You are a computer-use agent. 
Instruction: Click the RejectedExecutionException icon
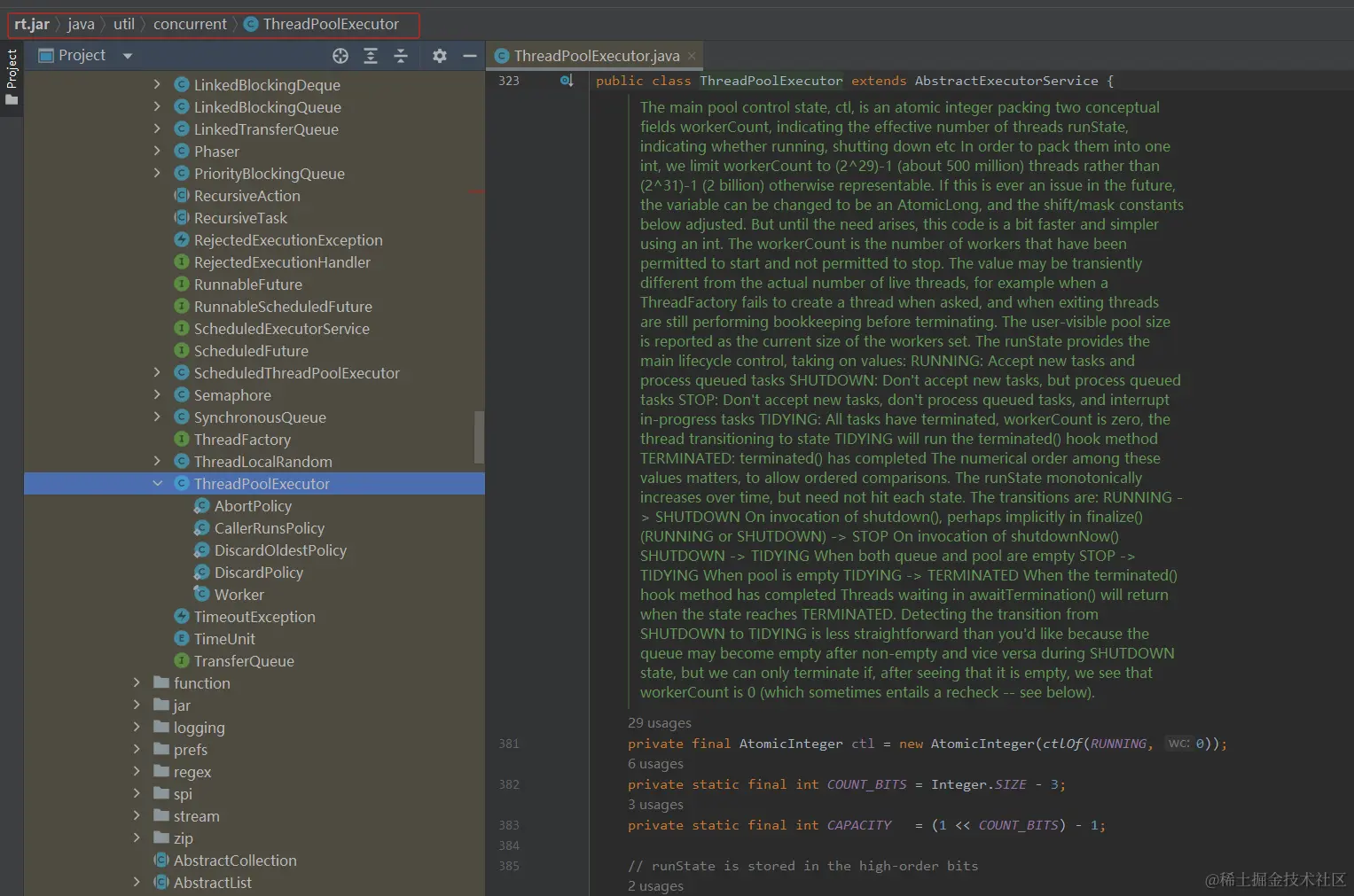coord(182,239)
